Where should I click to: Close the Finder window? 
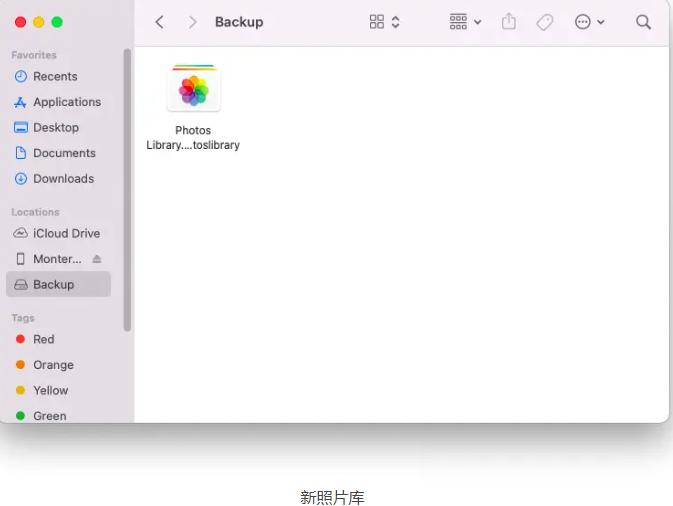tap(20, 22)
